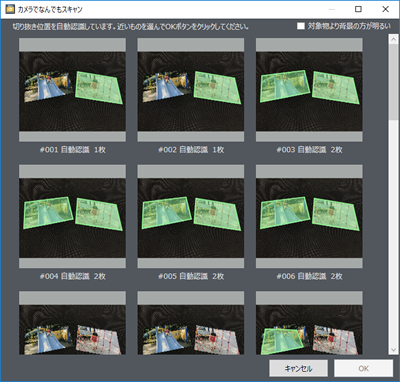Viewport: 400px width, 382px height.
Task: Click the #003 自動認識 2枚 caption label
Action: click(x=309, y=150)
